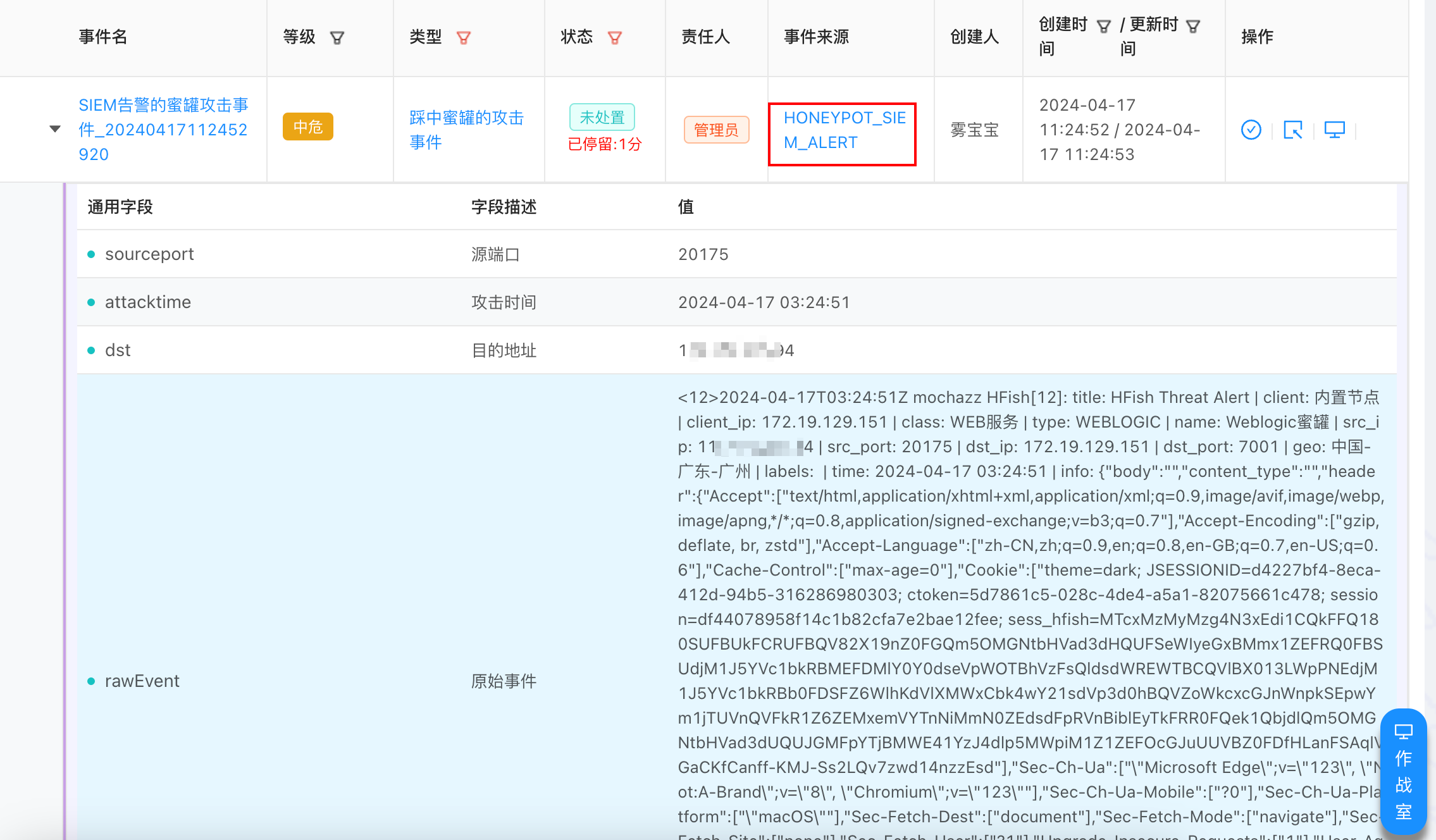Screen dimensions: 1436x840
Task: Click the 等级 column filter icon
Action: 337,38
